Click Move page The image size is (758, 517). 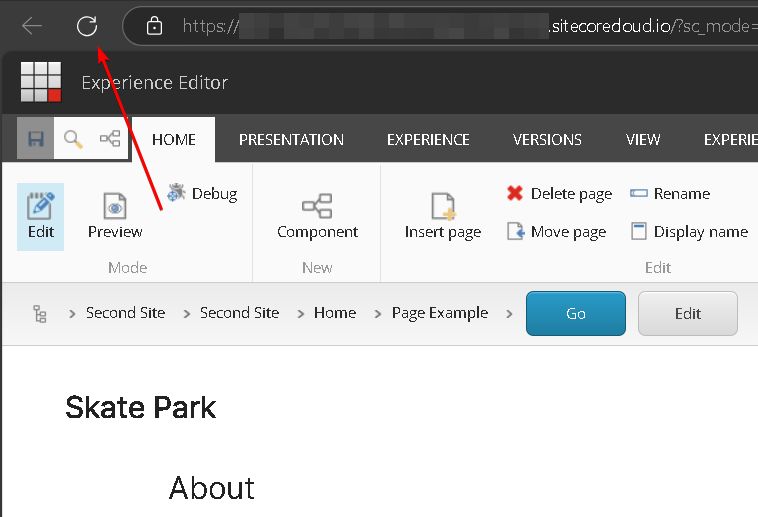pos(556,232)
